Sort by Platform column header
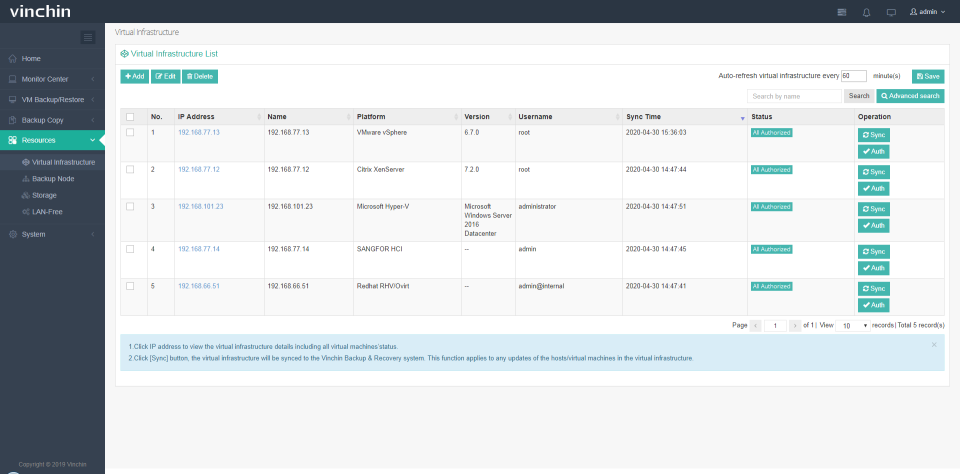Viewport: 960px width, 474px height. coord(407,116)
